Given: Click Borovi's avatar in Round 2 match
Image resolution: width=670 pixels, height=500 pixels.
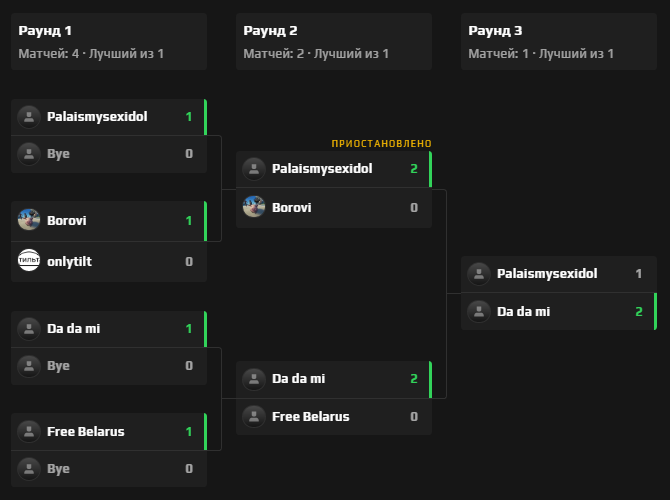Looking at the screenshot, I should 254,208.
